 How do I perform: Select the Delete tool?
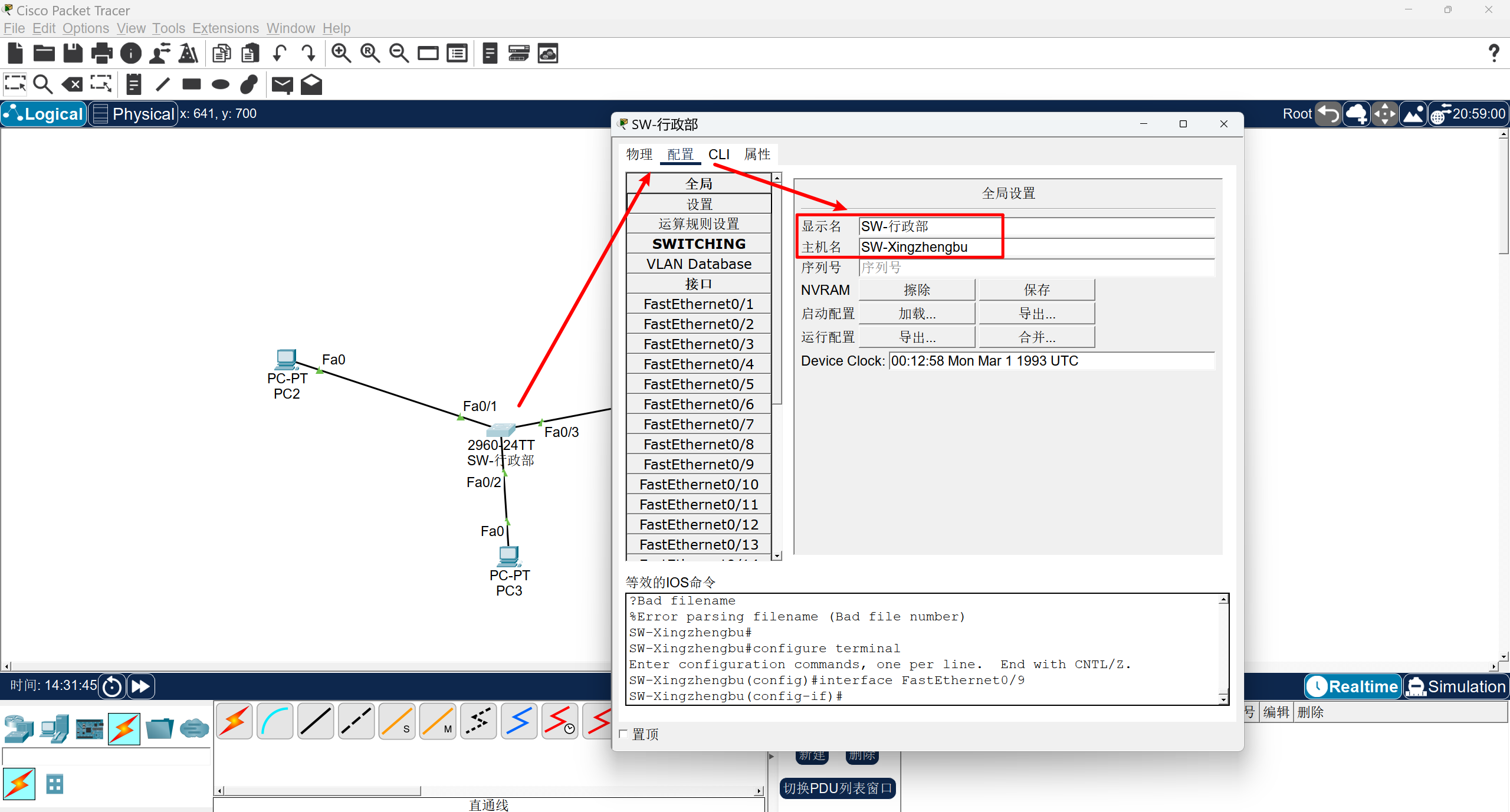[73, 84]
